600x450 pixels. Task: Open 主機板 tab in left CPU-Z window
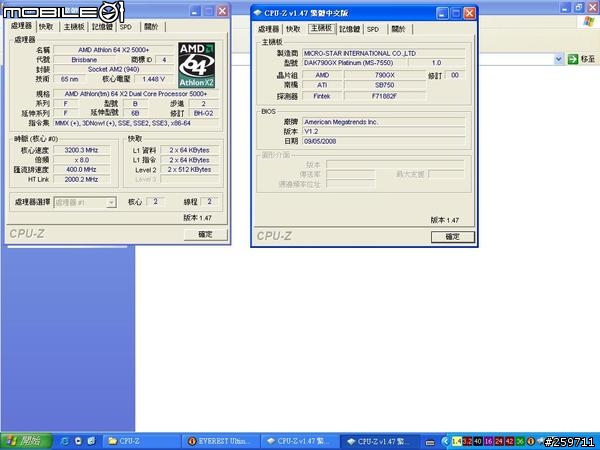click(x=74, y=27)
